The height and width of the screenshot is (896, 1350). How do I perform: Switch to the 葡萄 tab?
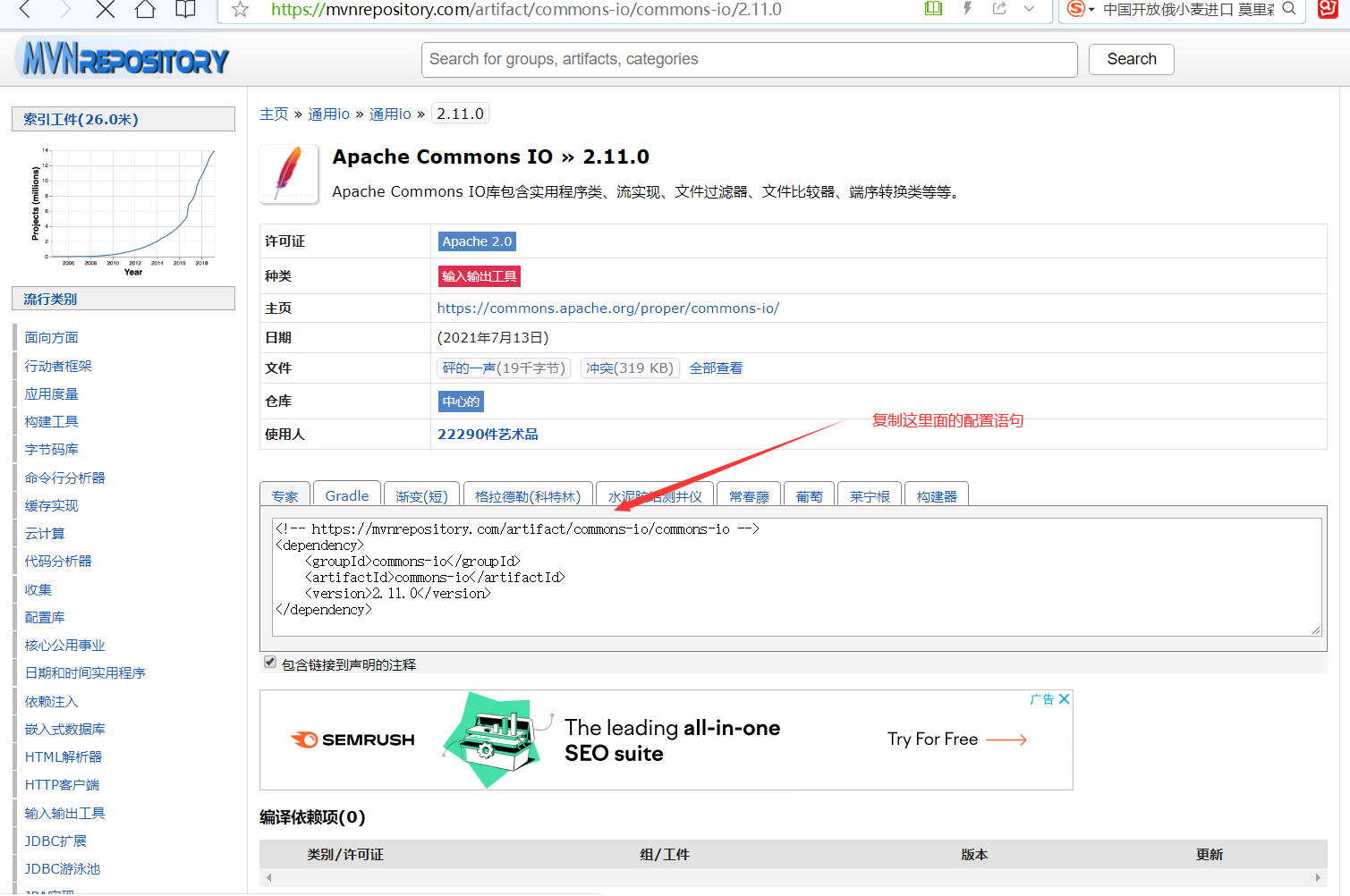810,496
